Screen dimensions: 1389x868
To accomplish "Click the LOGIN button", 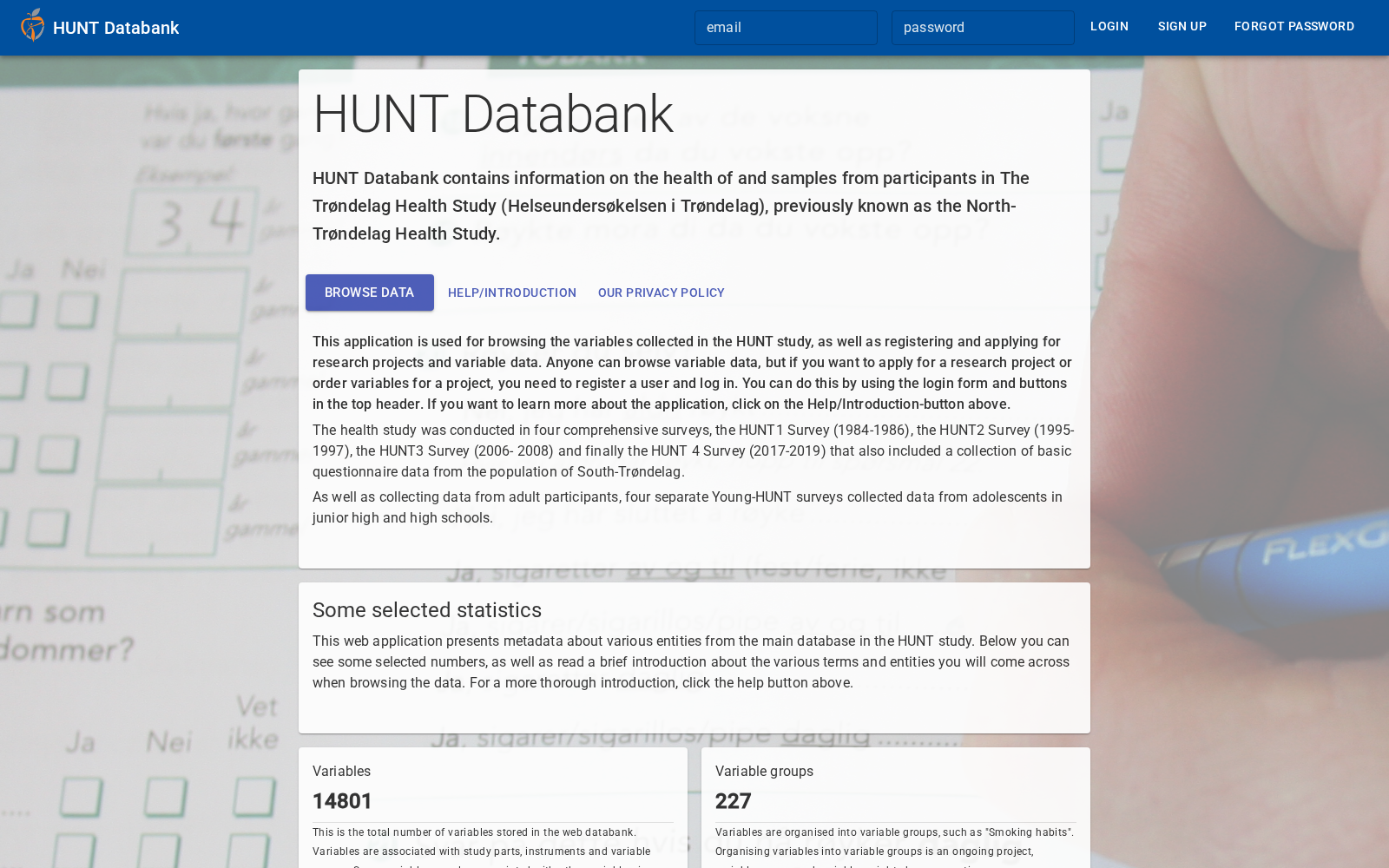I will click(x=1109, y=27).
